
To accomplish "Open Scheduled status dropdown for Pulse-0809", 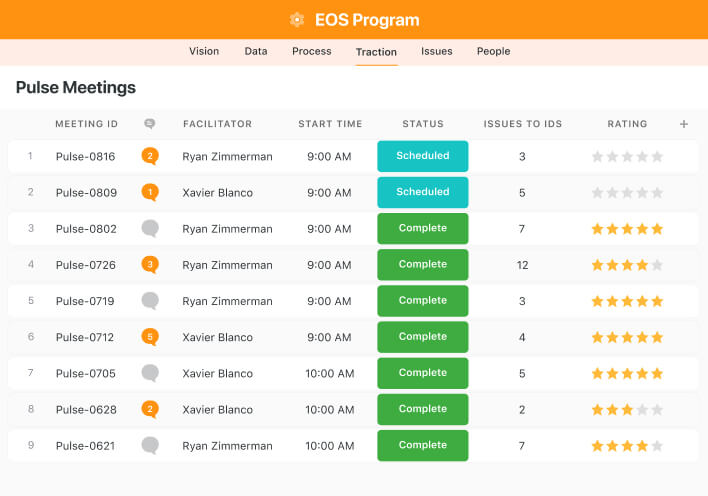I will point(423,192).
